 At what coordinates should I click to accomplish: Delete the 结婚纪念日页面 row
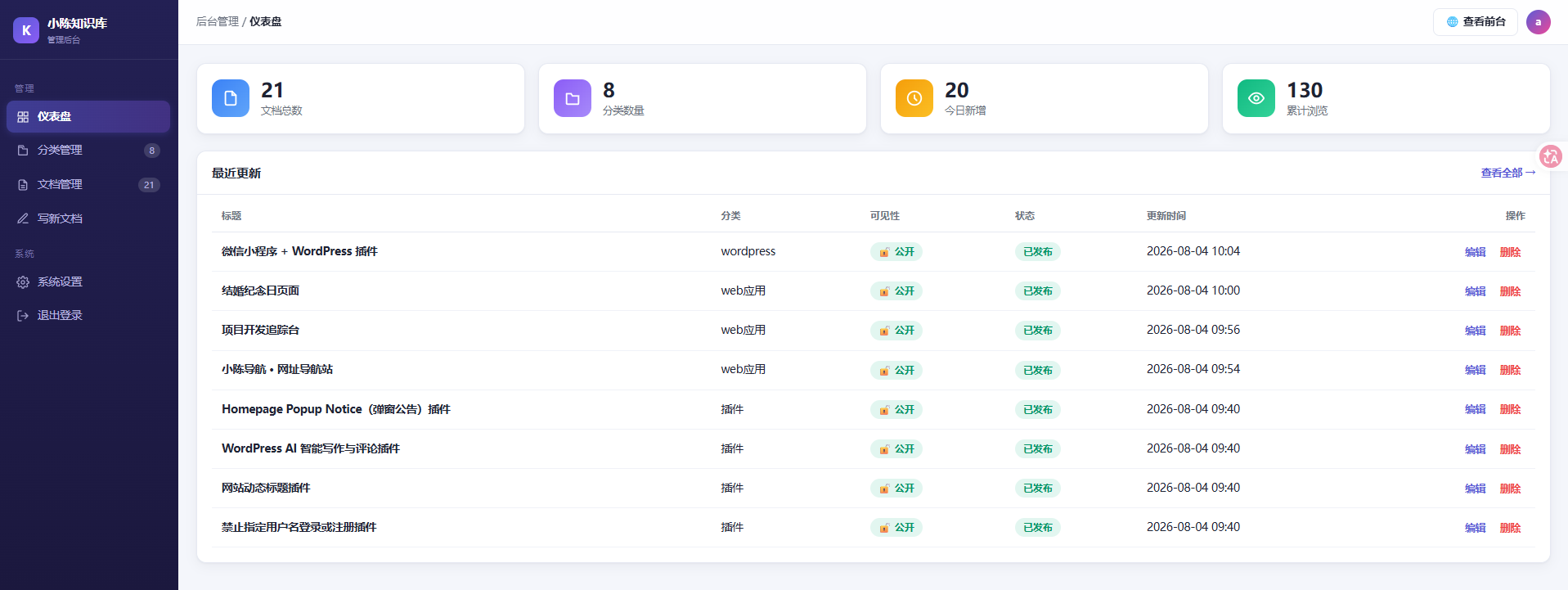(1511, 291)
